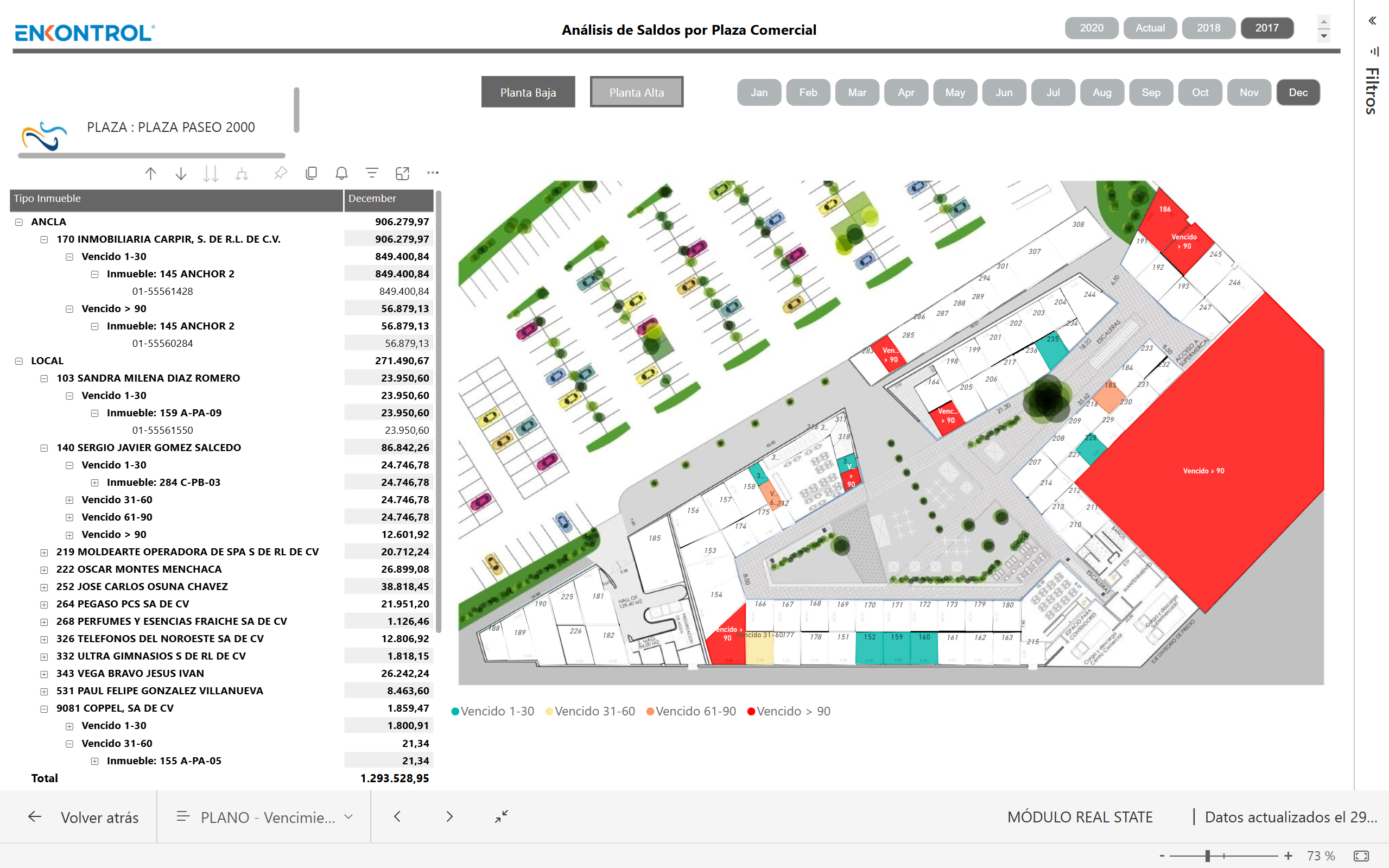Open the PLANO - Vencimie... page dropdown
Screen dimensions: 1389x868
coord(264,817)
